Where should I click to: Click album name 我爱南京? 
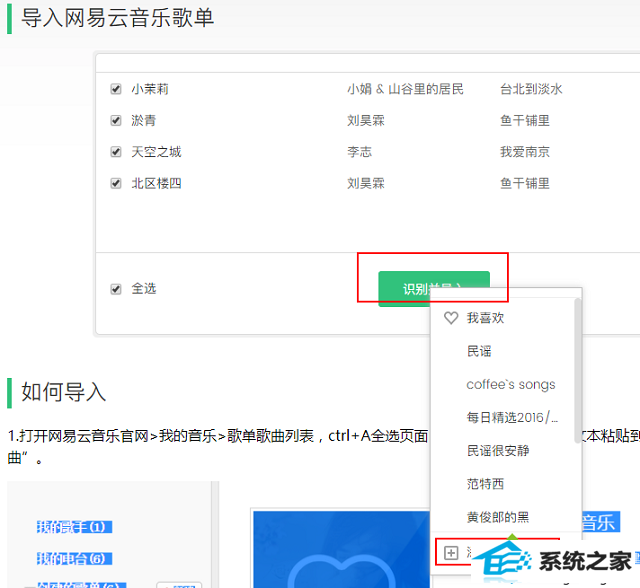(x=525, y=152)
